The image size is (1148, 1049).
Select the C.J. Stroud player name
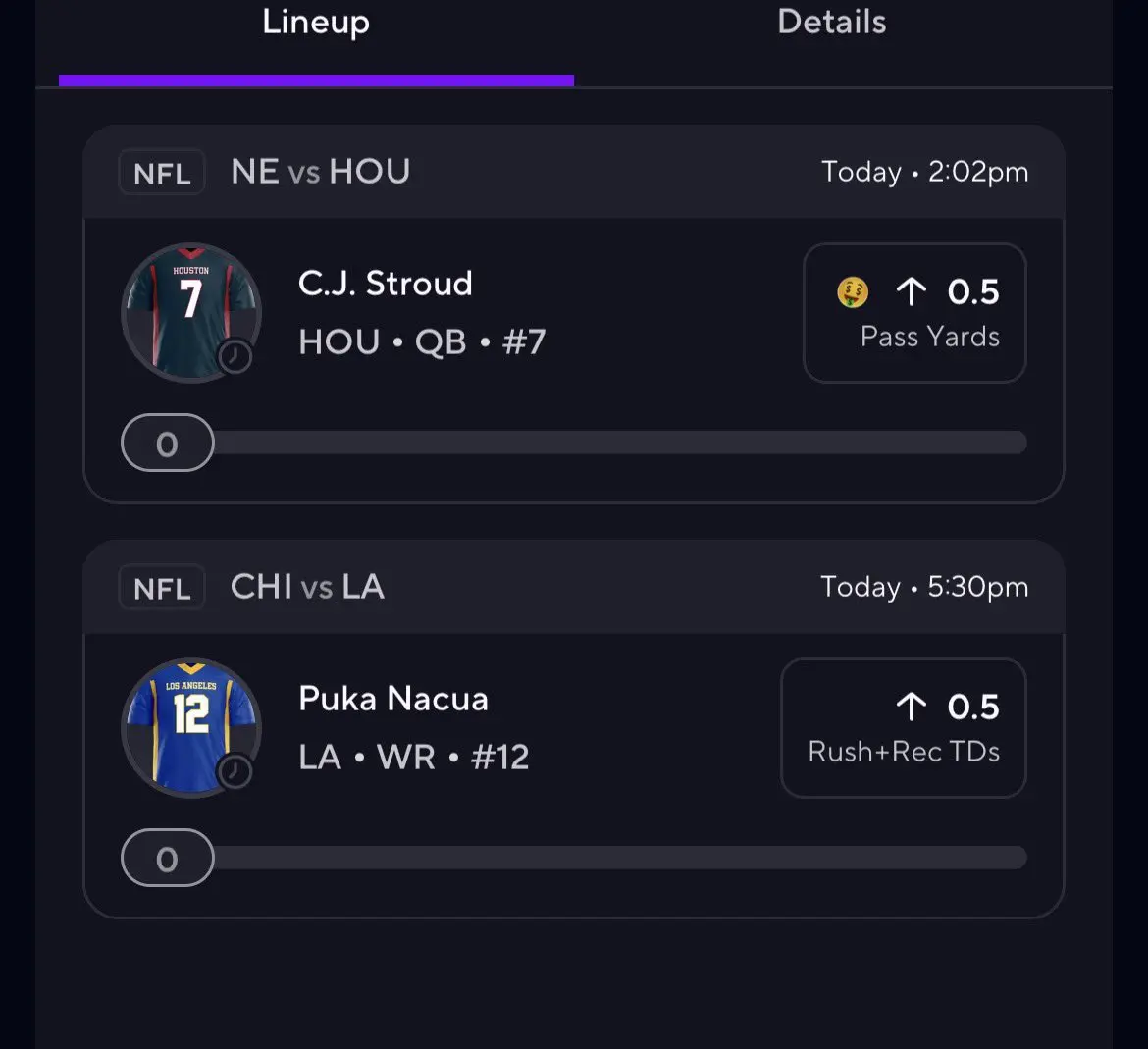point(385,284)
